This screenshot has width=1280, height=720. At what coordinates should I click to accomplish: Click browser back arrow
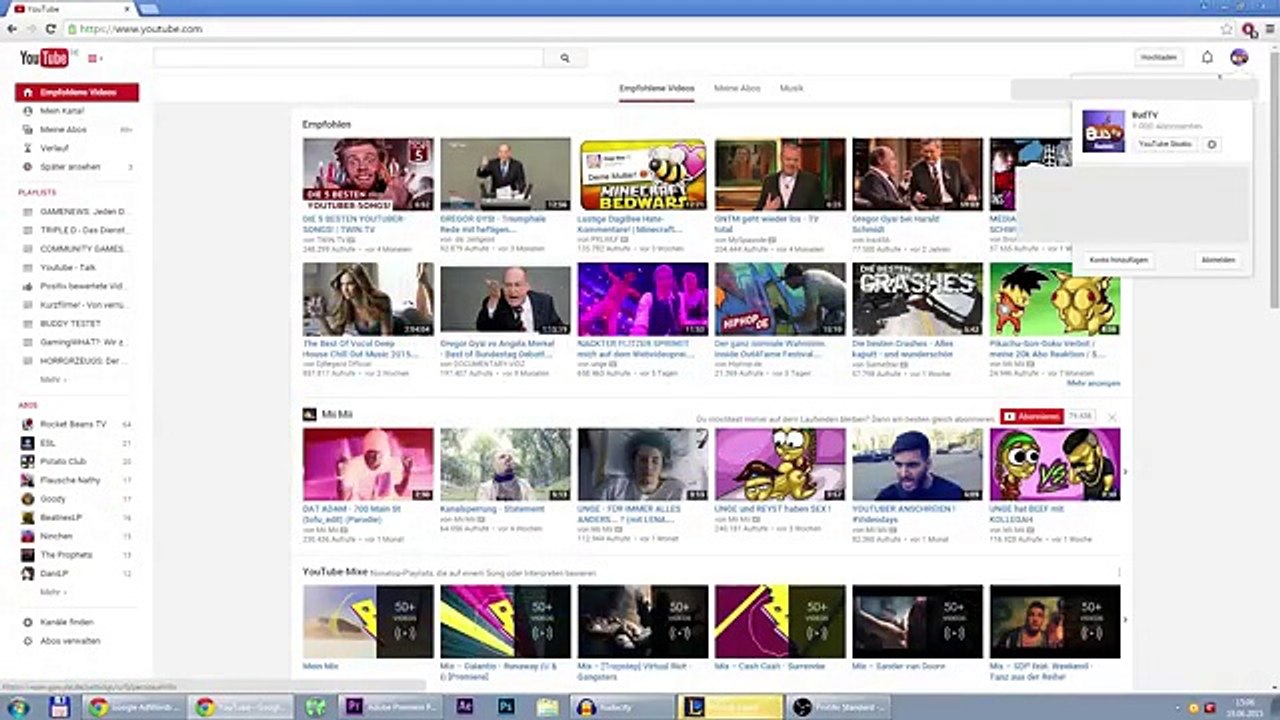coord(12,29)
